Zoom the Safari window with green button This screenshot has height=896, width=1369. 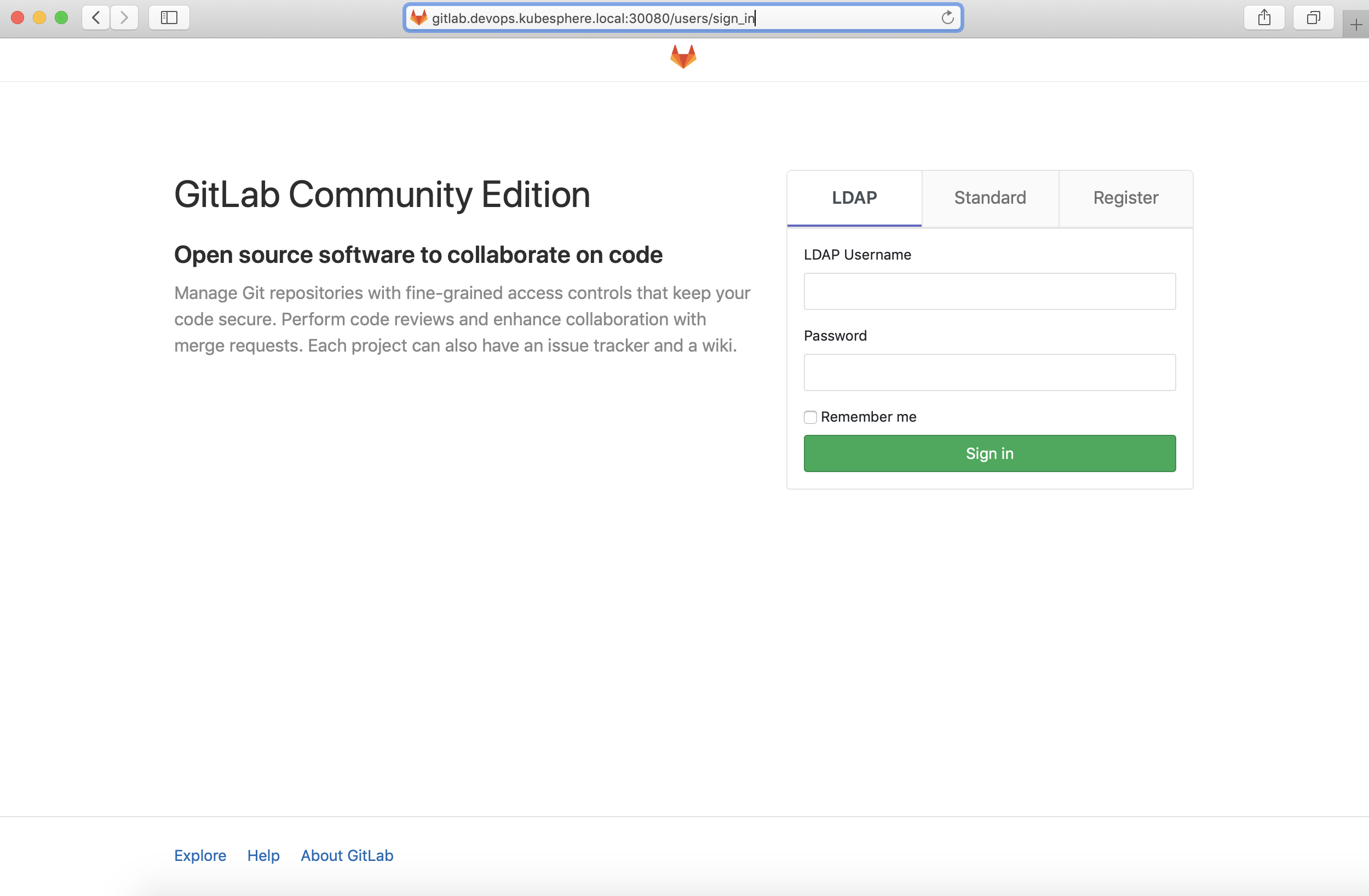61,18
